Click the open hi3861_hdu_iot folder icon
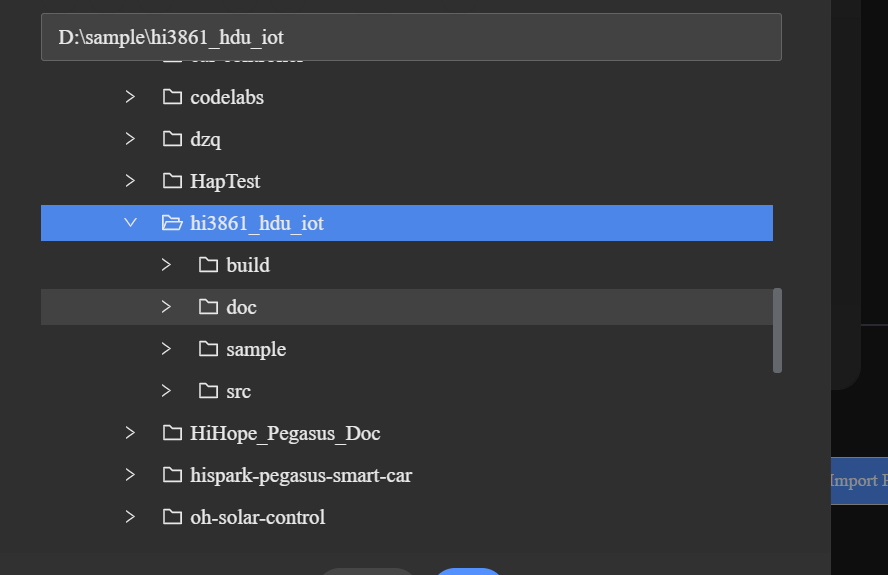This screenshot has height=575, width=888. [172, 223]
